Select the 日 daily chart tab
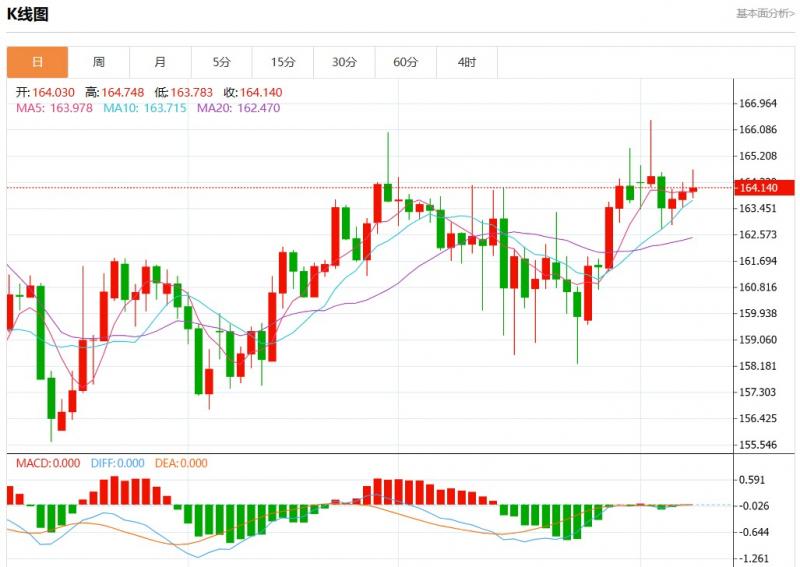This screenshot has height=567, width=800. click(x=38, y=62)
